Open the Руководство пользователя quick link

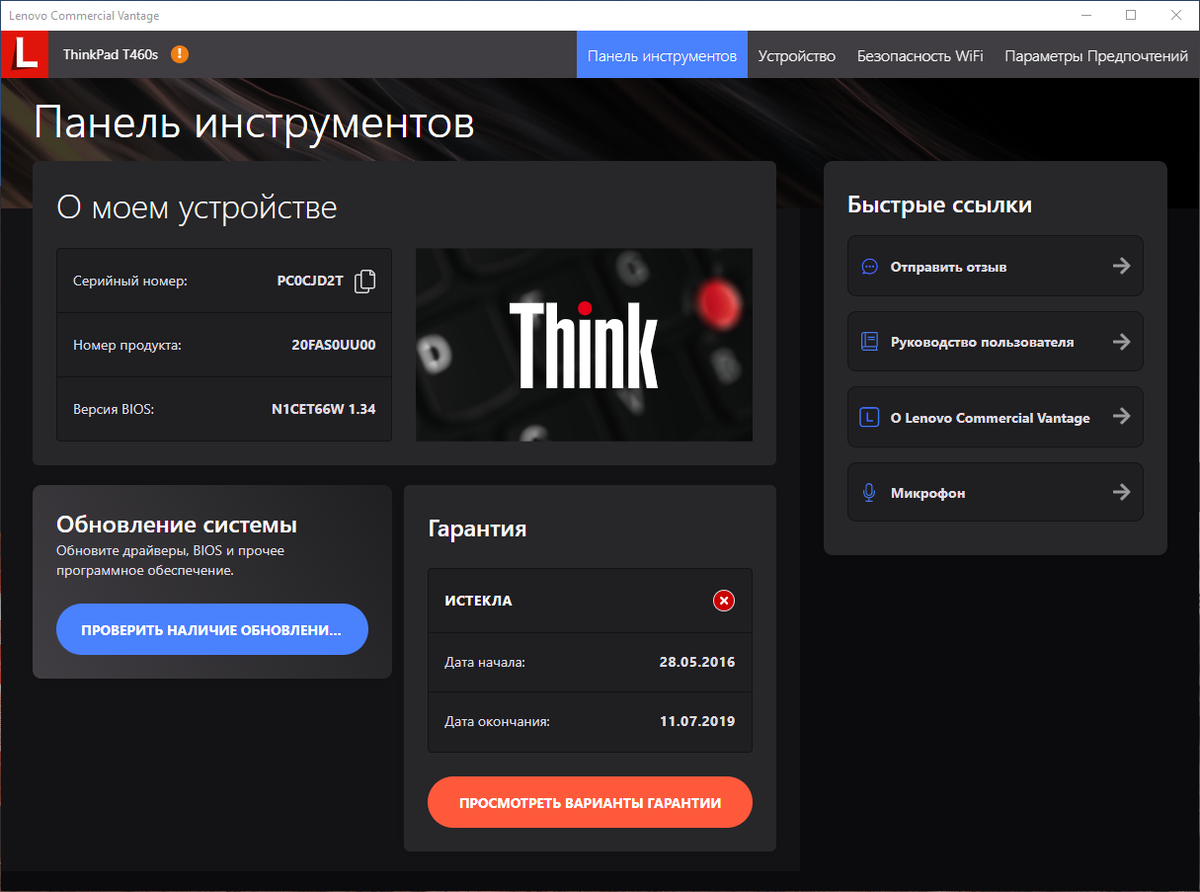pos(995,342)
